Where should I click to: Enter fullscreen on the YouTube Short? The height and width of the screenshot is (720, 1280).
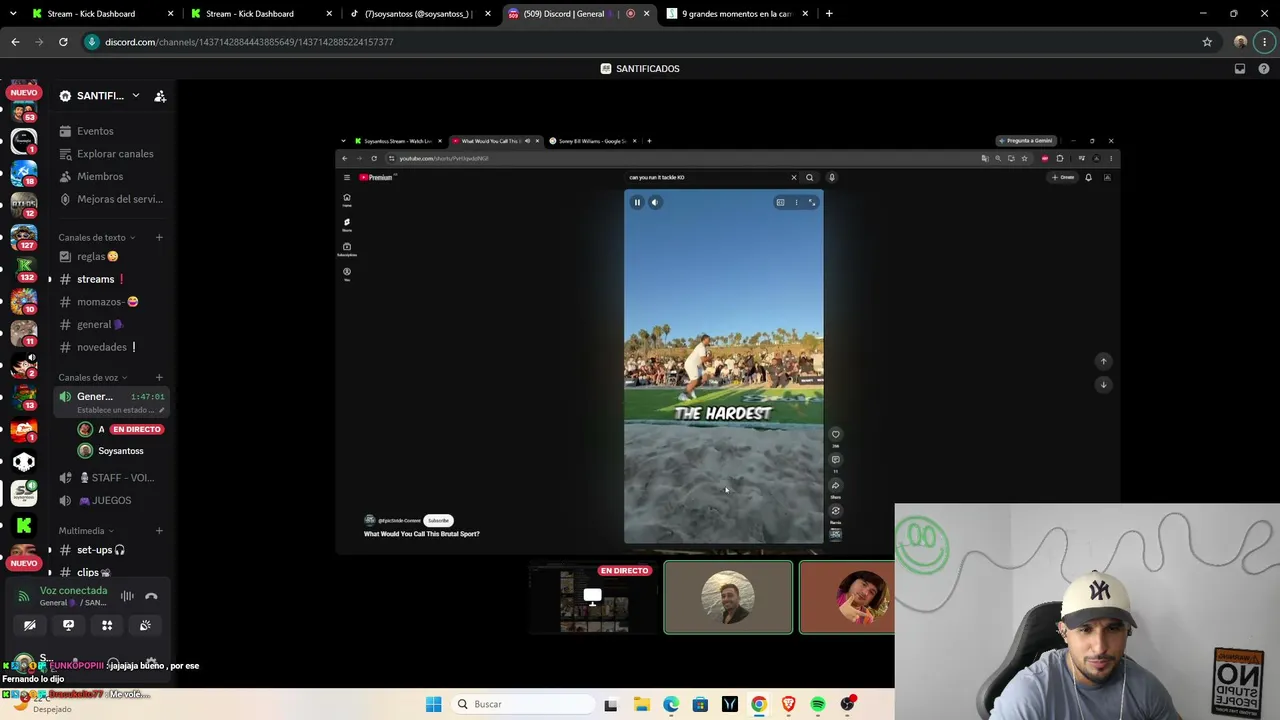[812, 202]
